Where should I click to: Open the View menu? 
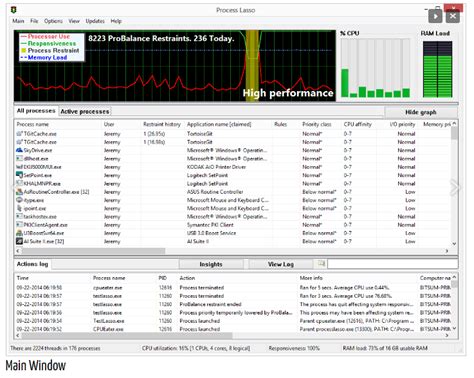point(74,21)
